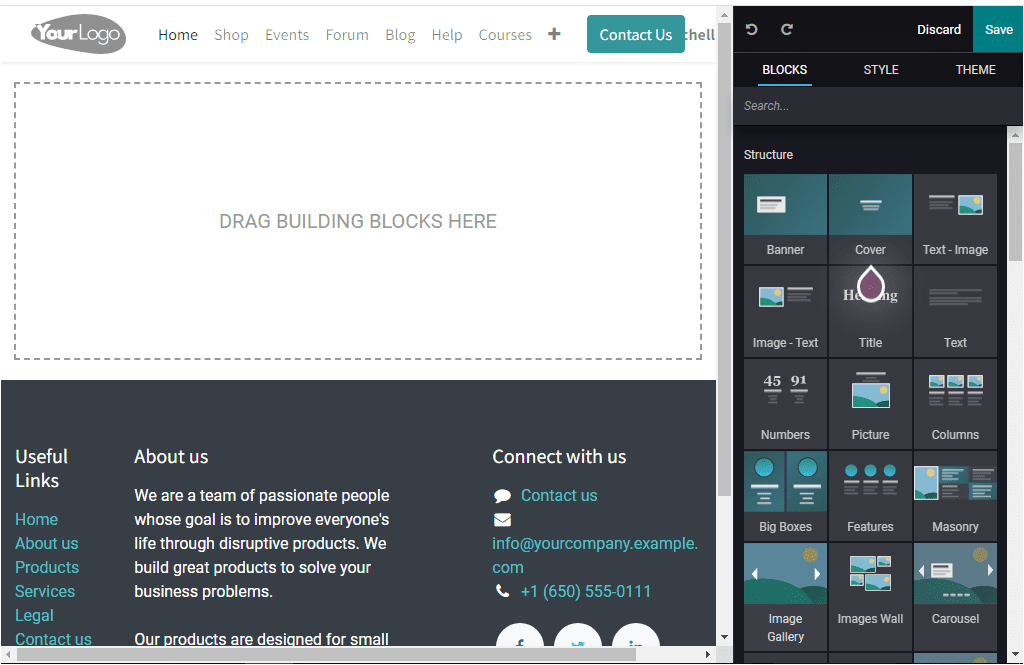The height and width of the screenshot is (665, 1024).
Task: Open the Blog page from the navigation menu
Action: point(400,34)
